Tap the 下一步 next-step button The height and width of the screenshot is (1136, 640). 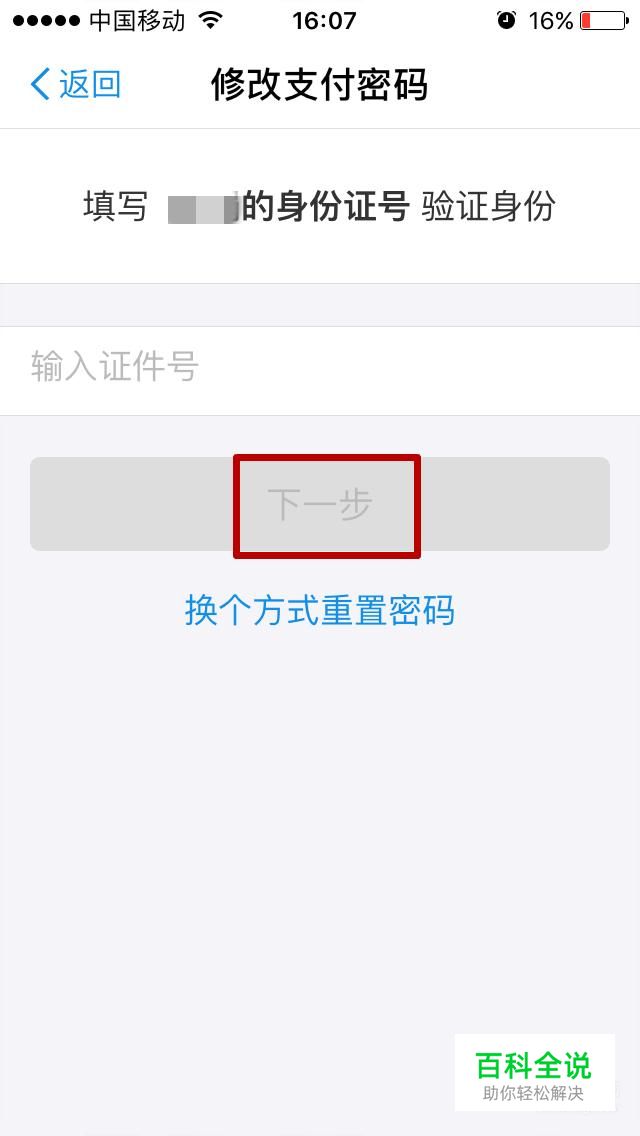(320, 504)
